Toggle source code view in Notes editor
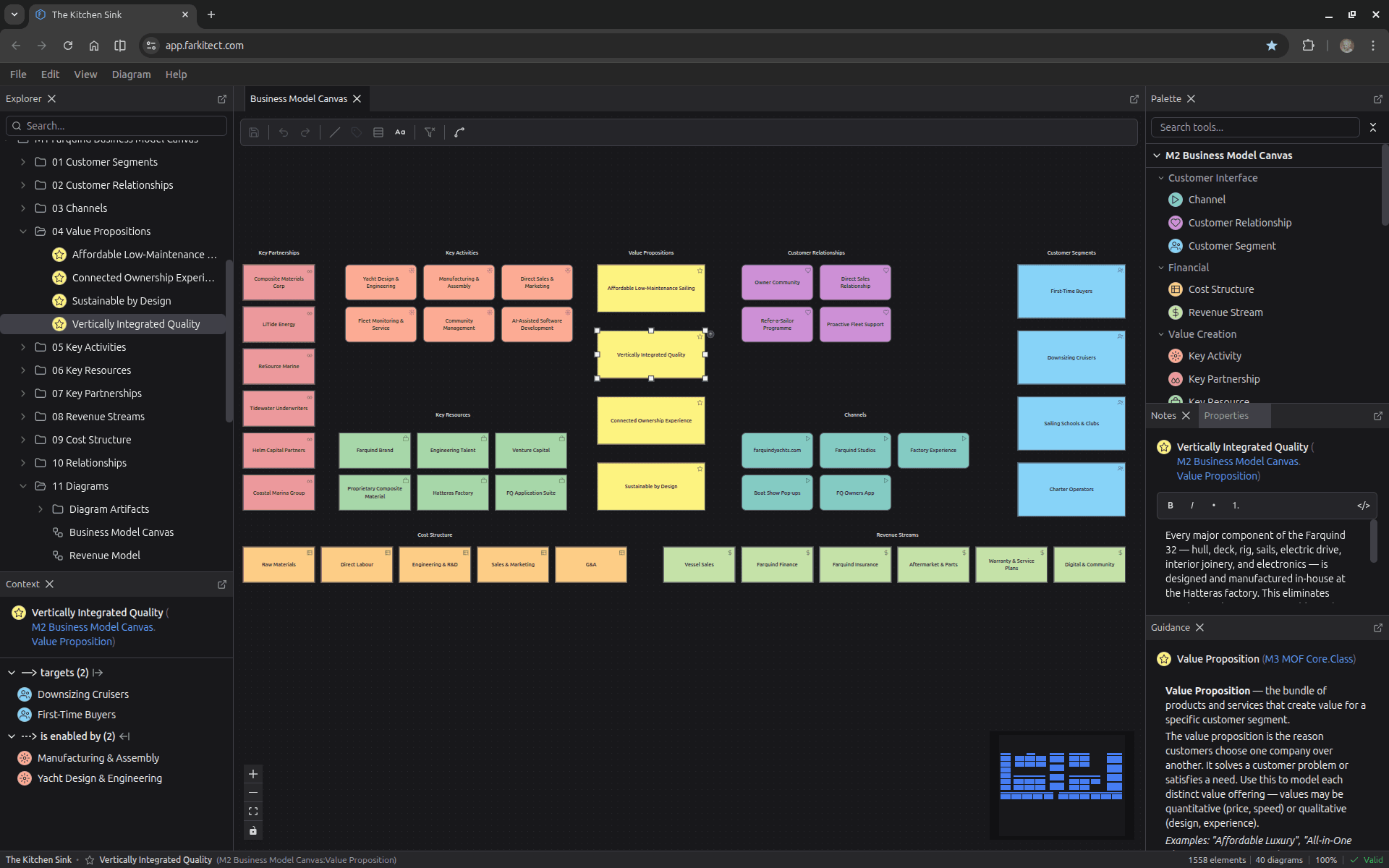 [1364, 506]
